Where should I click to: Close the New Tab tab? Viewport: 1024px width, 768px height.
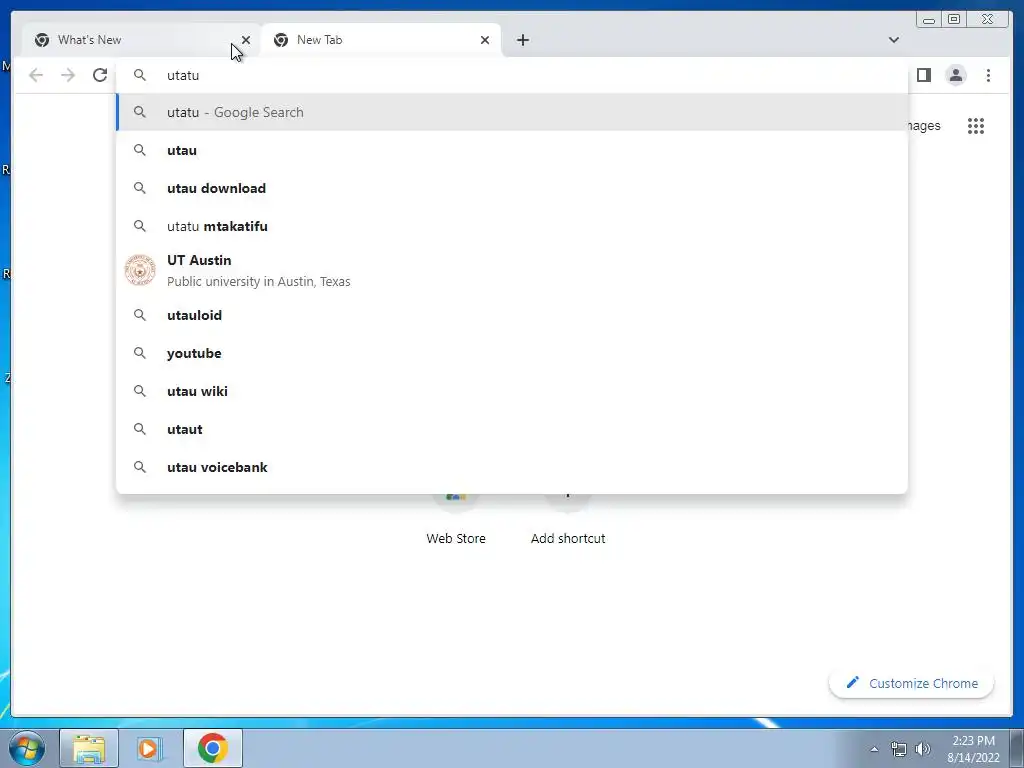click(x=485, y=40)
